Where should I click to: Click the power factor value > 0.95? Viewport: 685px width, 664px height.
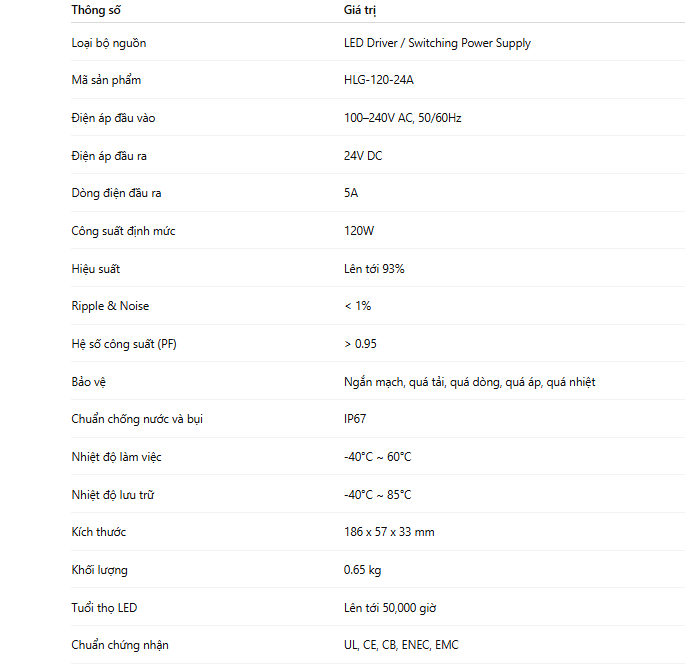[x=360, y=344]
